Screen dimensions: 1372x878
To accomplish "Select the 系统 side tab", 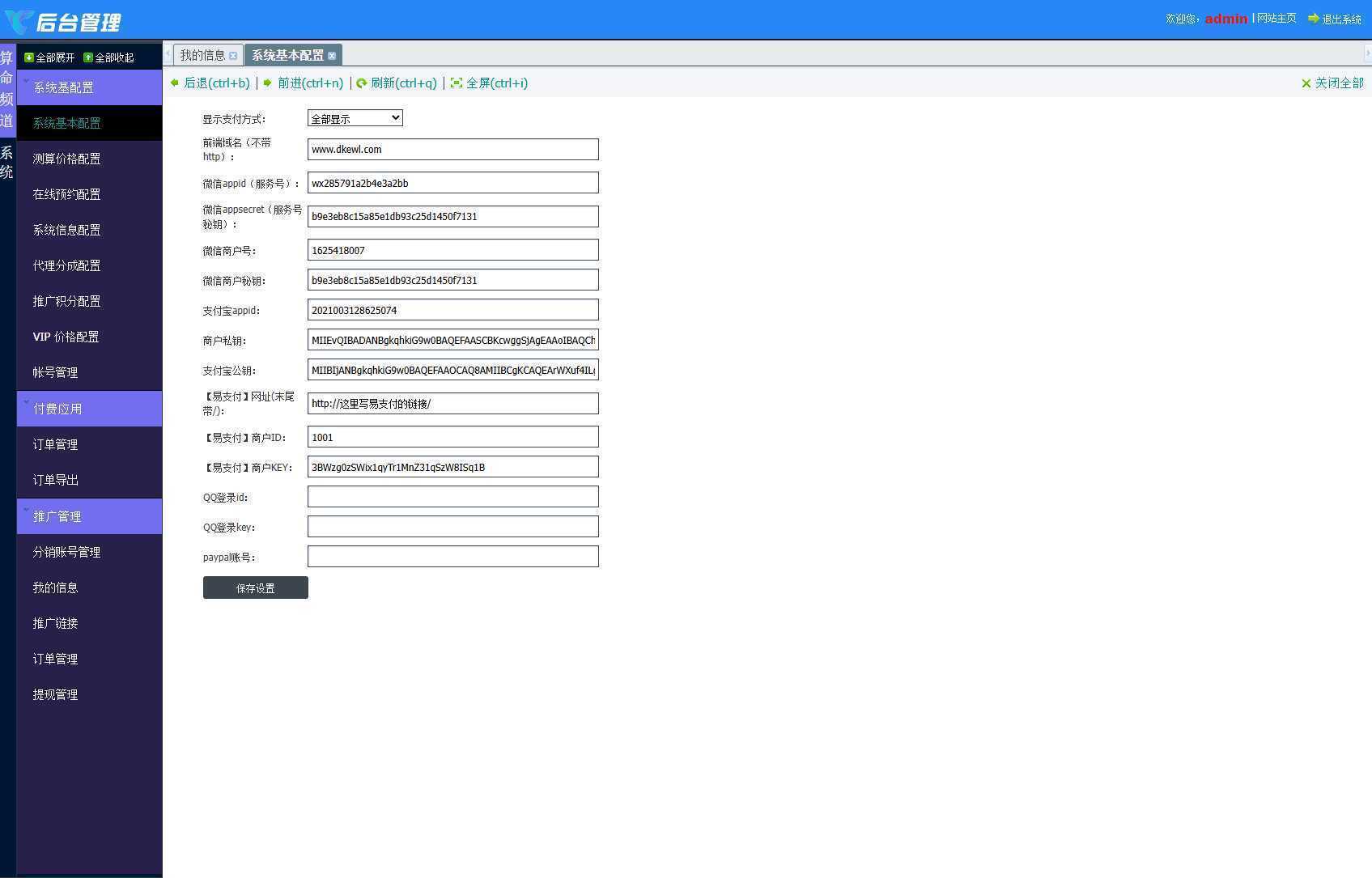I will pos(7,163).
